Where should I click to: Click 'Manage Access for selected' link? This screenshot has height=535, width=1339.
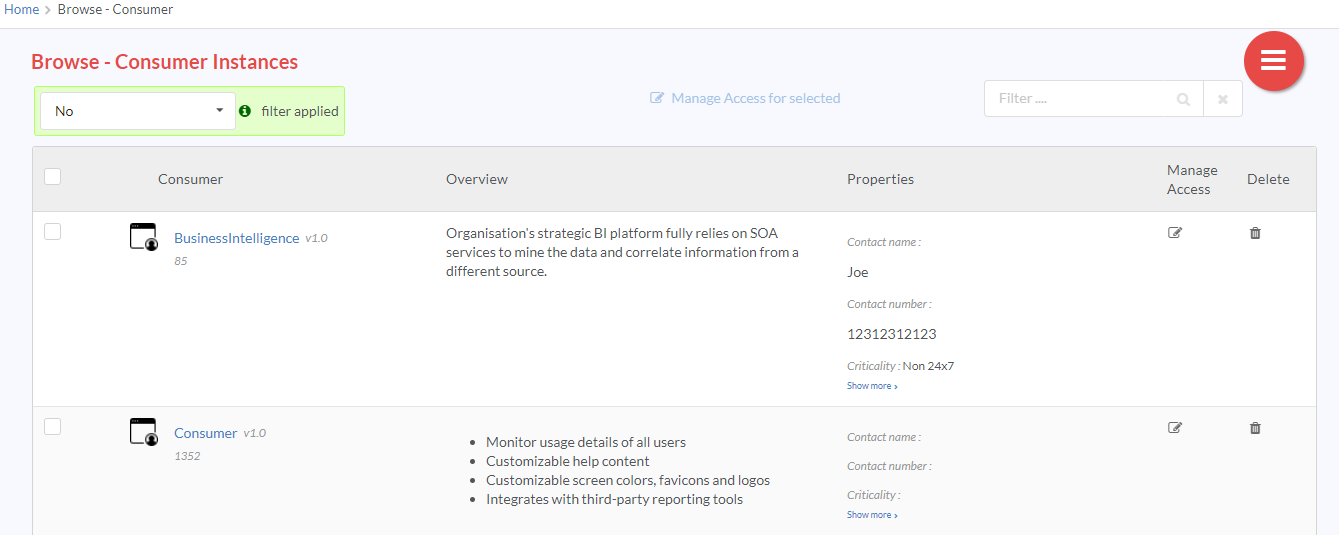[745, 98]
